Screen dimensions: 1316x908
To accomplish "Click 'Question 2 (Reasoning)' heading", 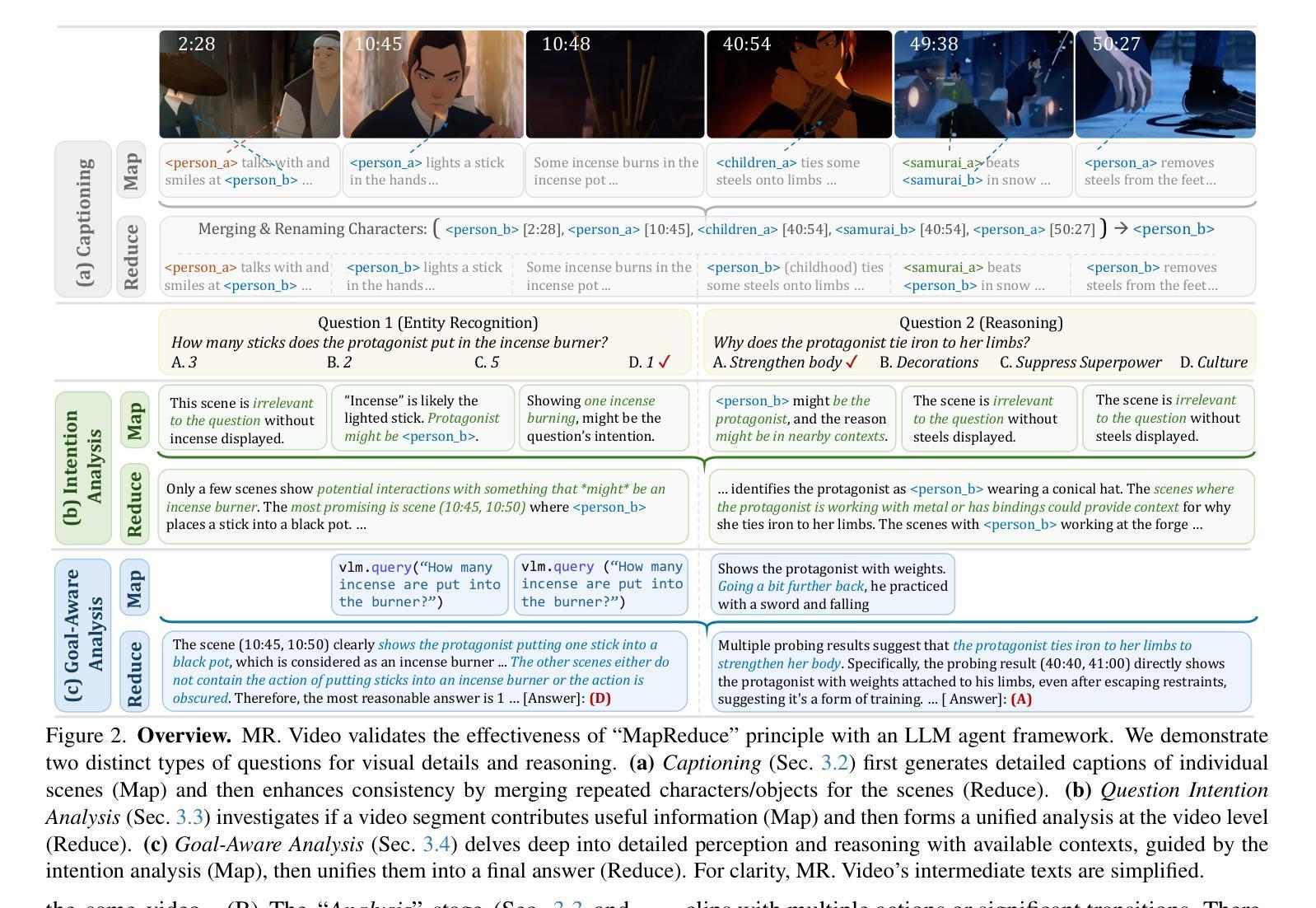I will pyautogui.click(x=981, y=322).
